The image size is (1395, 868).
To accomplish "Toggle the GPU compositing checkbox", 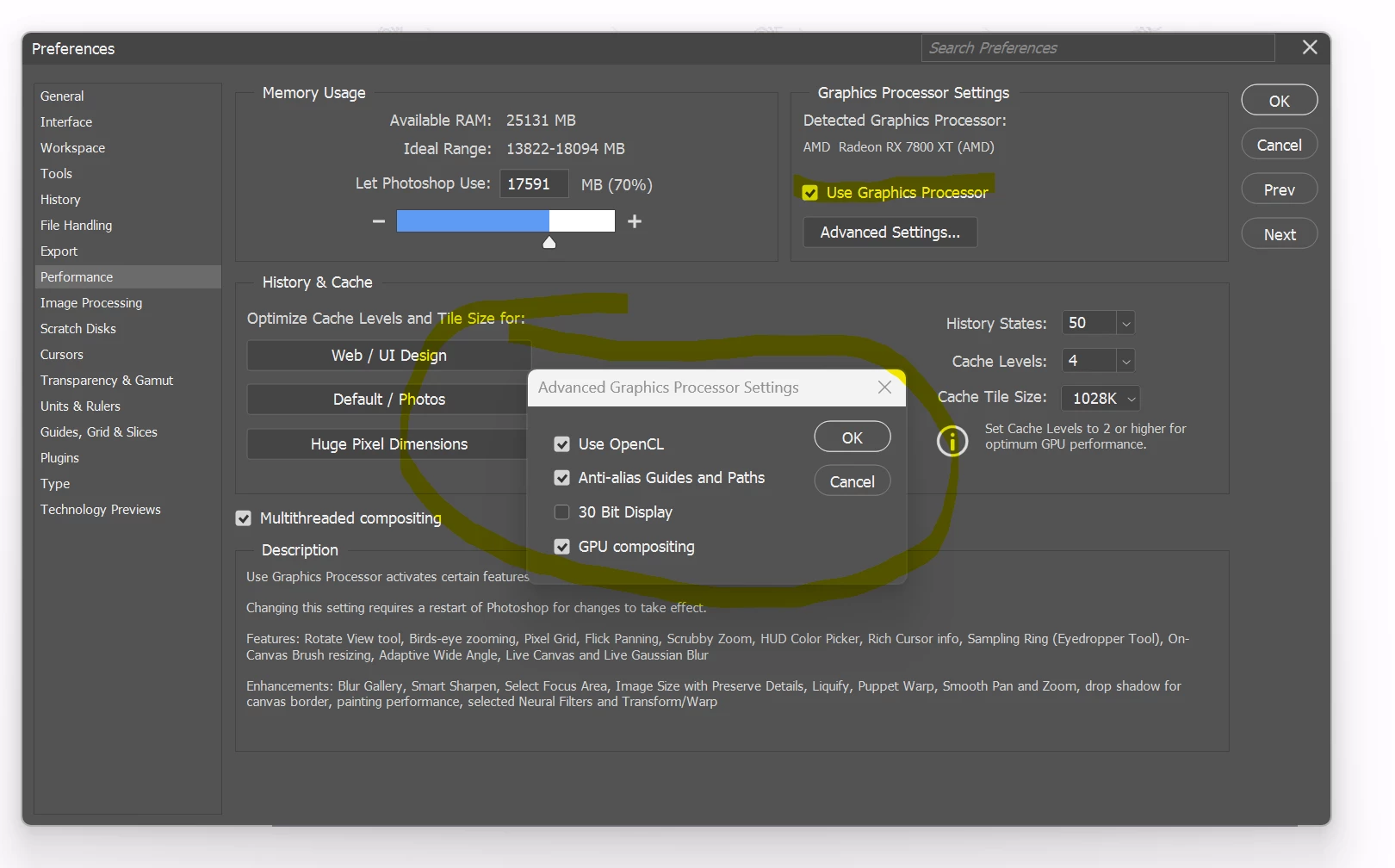I will tap(562, 547).
